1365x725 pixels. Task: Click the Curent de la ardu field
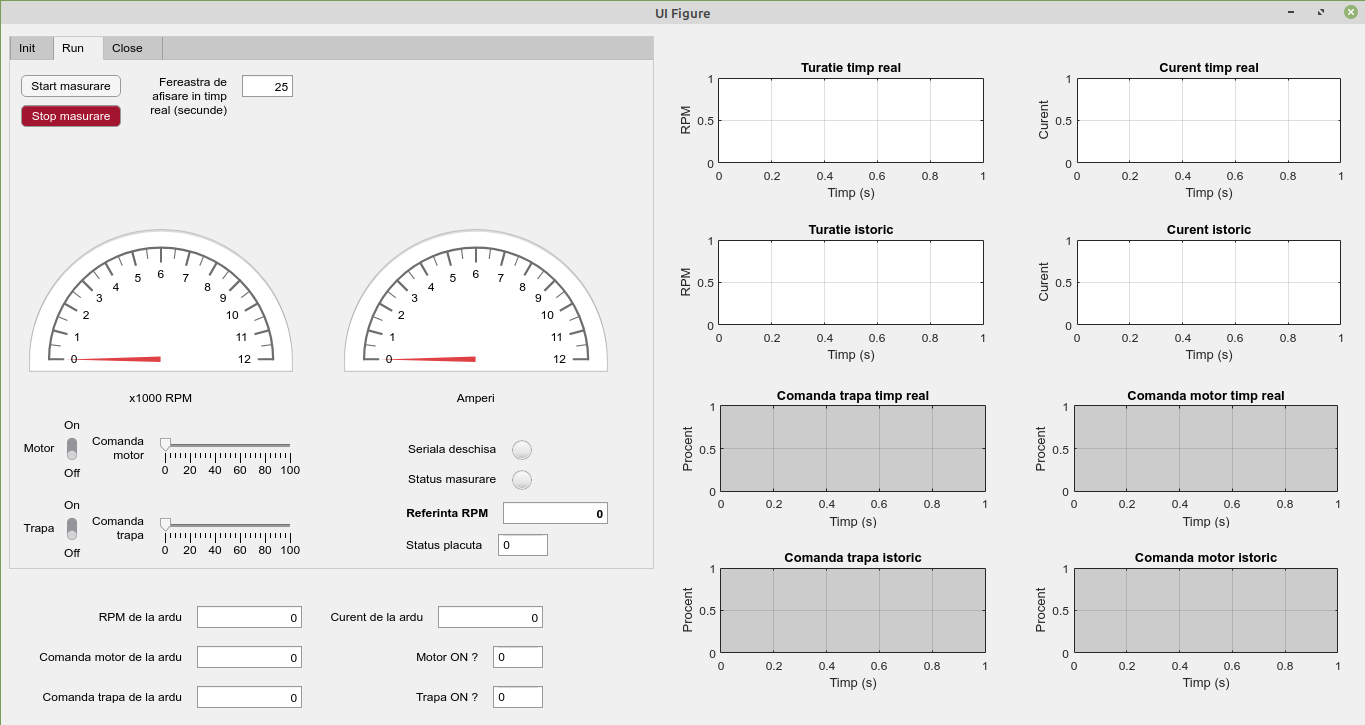point(490,618)
